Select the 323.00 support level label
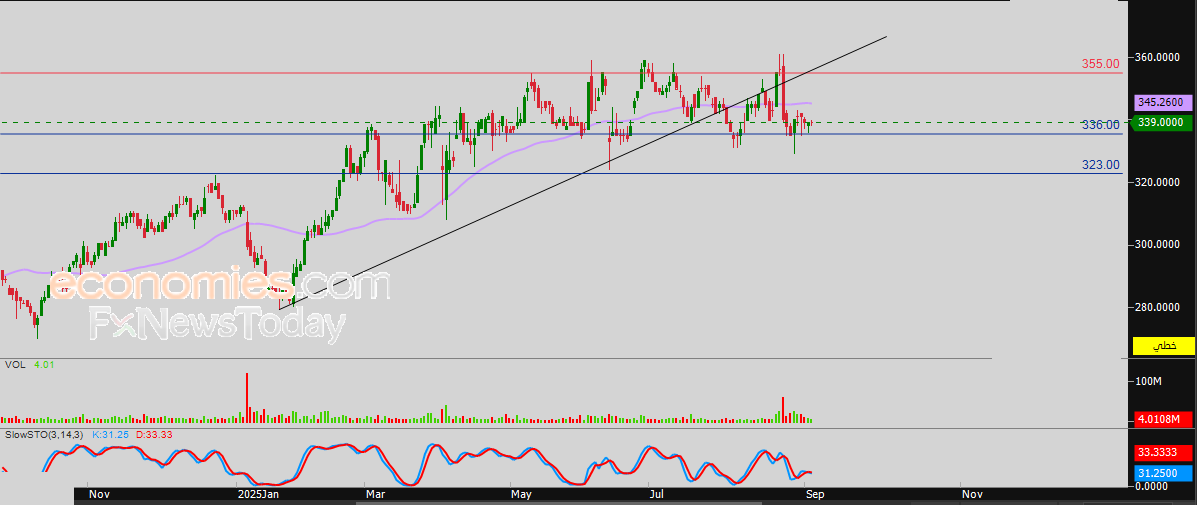The image size is (1197, 505). [1100, 165]
